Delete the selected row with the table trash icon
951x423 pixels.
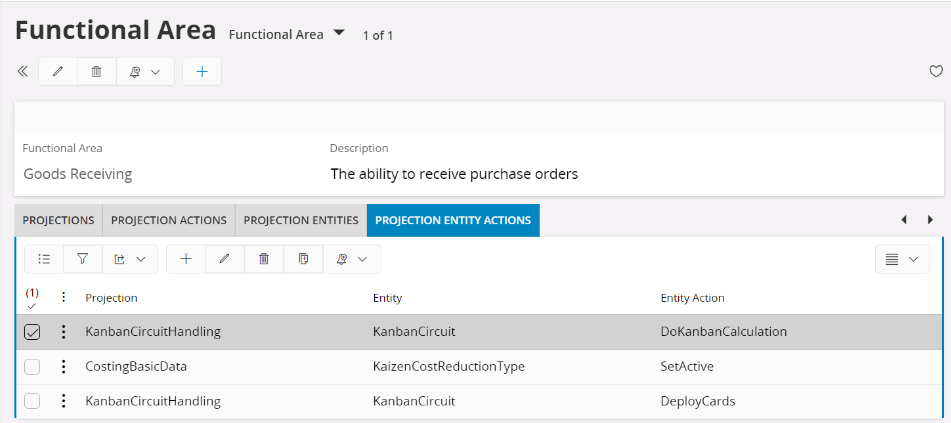(264, 259)
